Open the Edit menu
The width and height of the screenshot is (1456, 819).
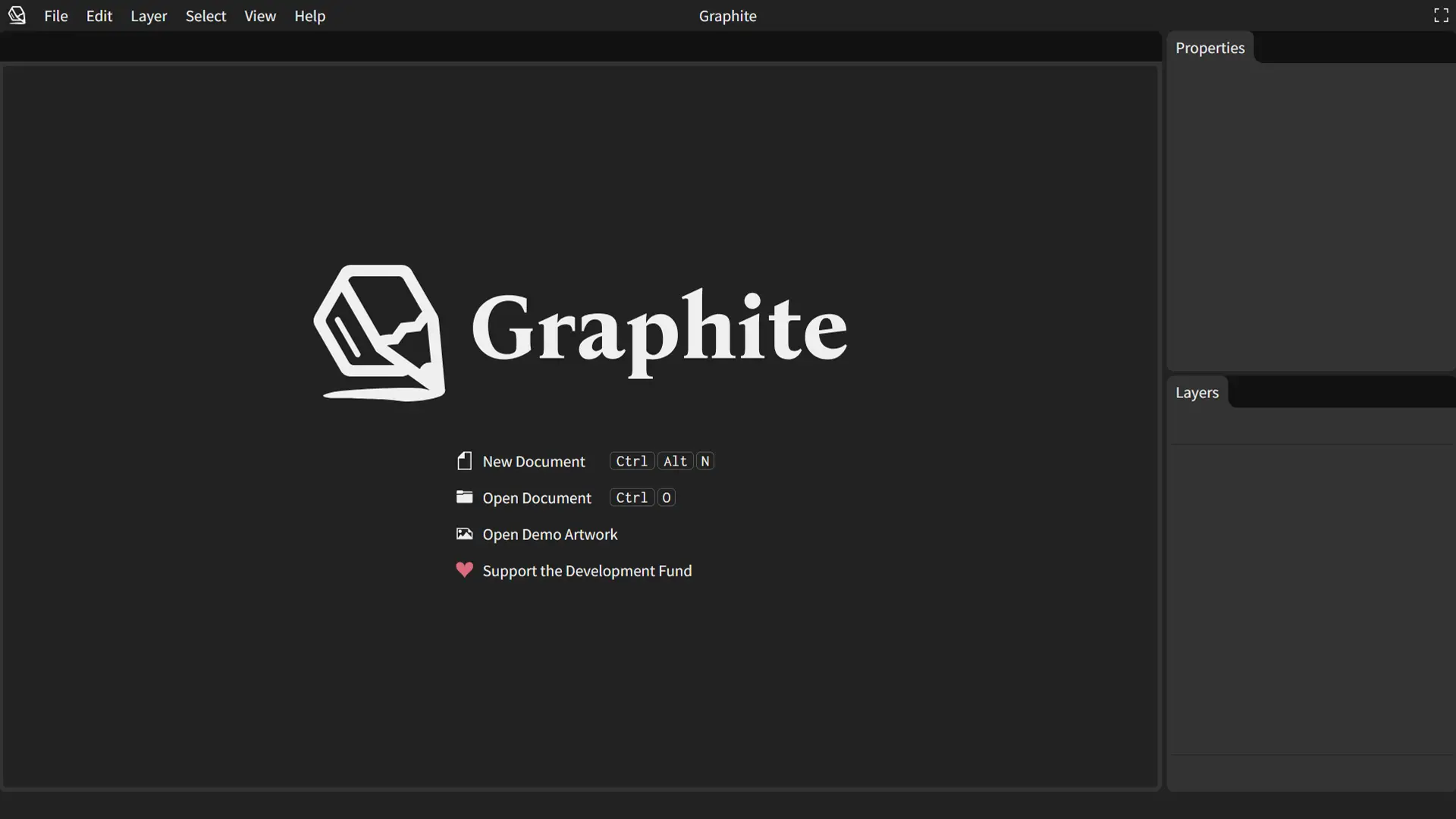click(x=99, y=16)
